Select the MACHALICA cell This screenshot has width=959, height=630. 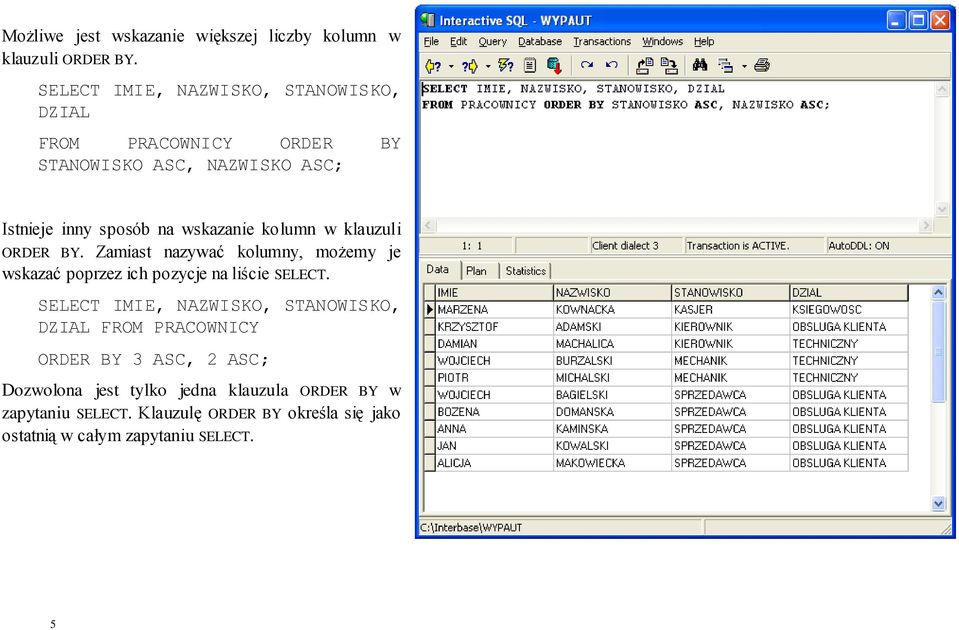tap(612, 344)
